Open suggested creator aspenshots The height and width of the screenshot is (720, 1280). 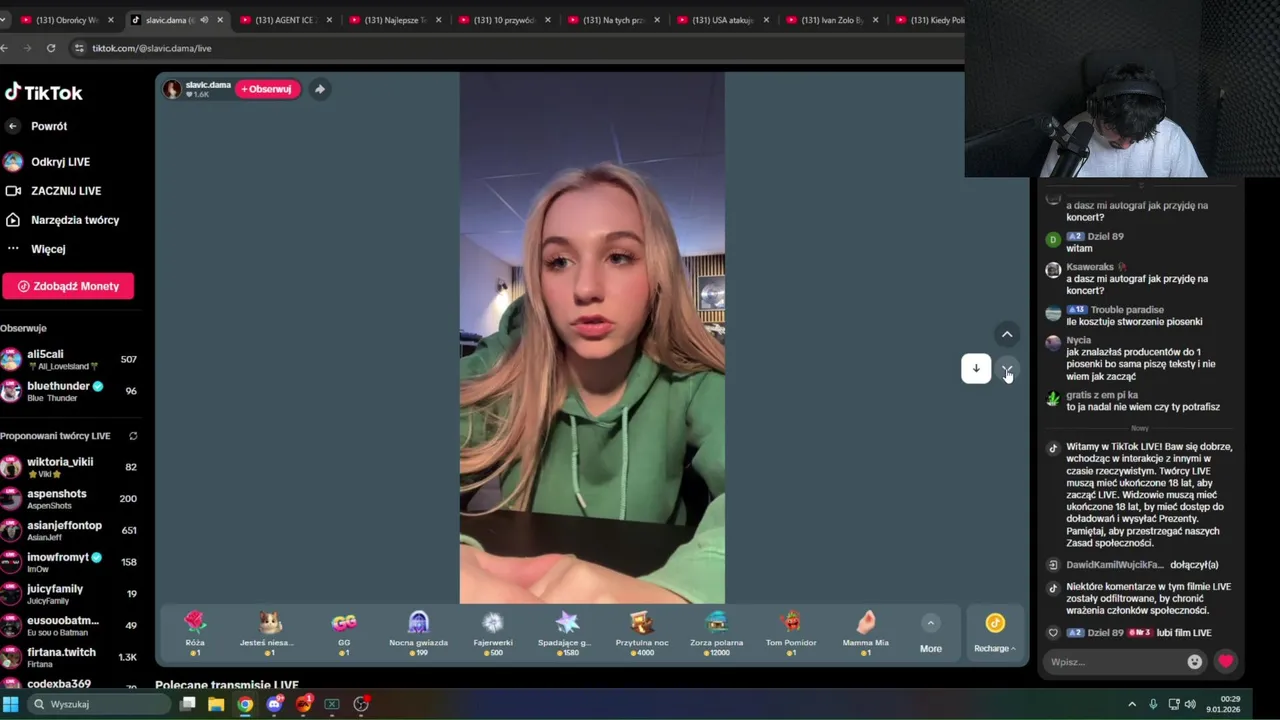[x=69, y=499]
